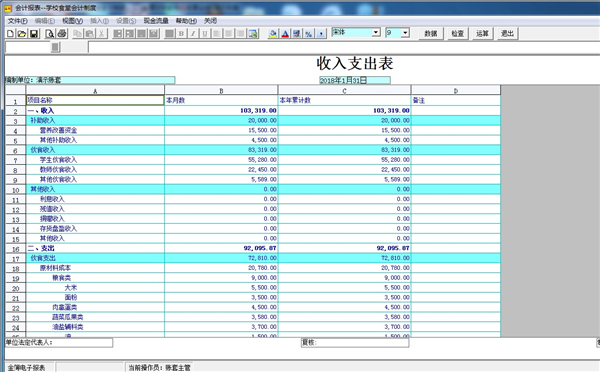Click the 退出 button
The height and width of the screenshot is (372, 600).
point(507,33)
